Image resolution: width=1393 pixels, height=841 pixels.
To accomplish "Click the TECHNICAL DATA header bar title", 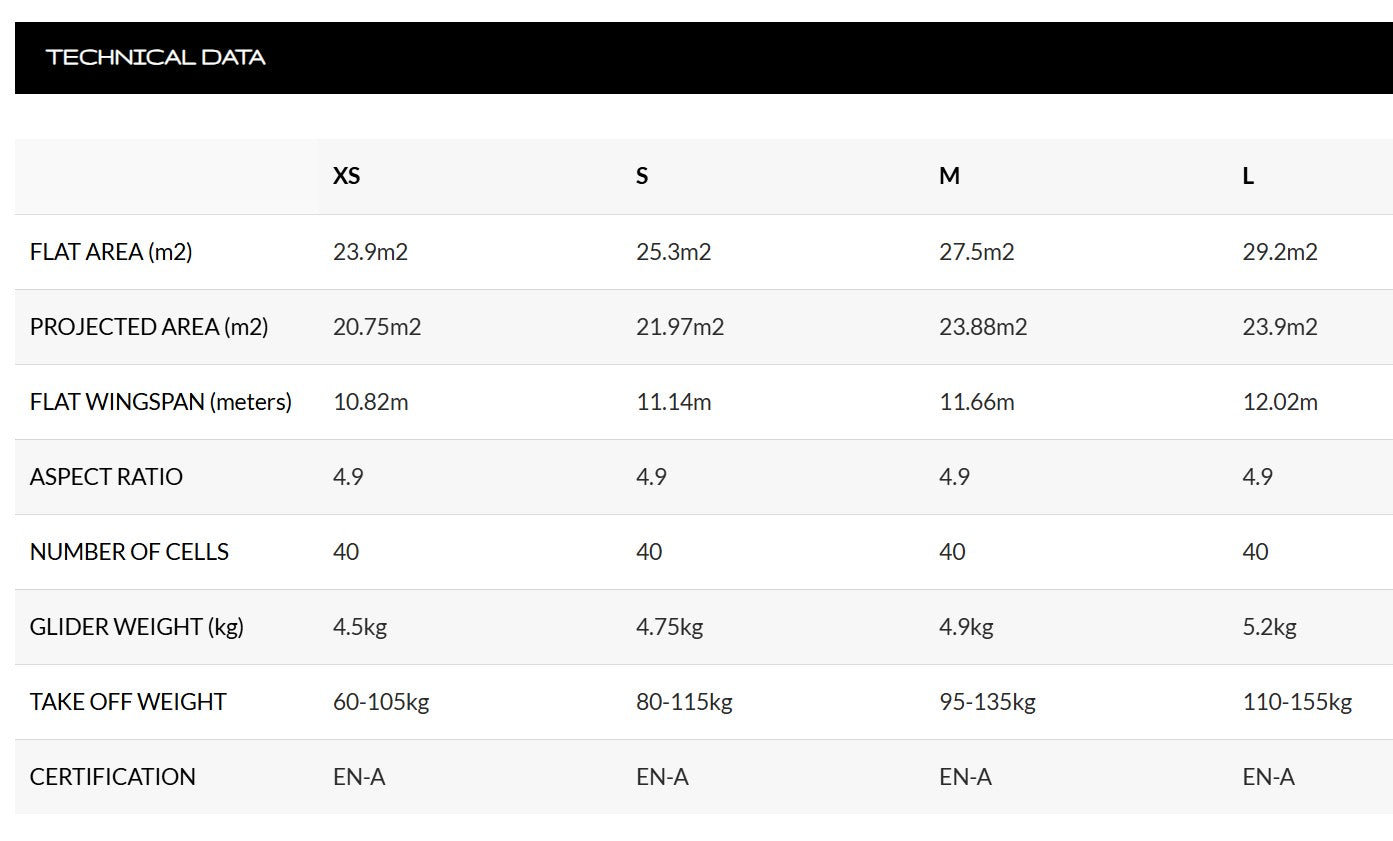I will pyautogui.click(x=156, y=58).
